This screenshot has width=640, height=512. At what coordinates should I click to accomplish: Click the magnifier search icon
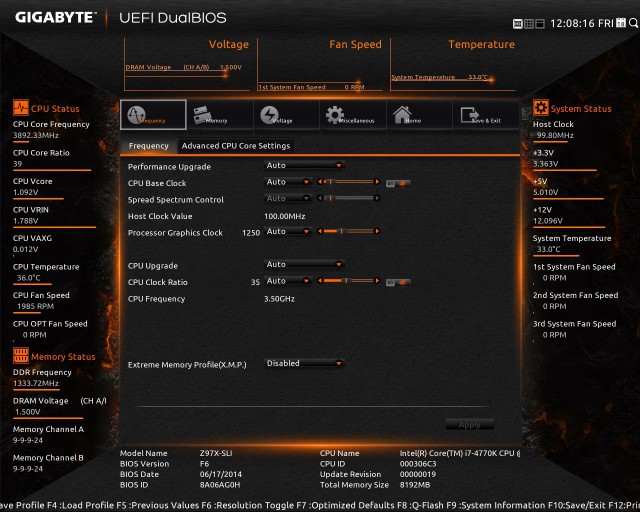click(x=633, y=23)
